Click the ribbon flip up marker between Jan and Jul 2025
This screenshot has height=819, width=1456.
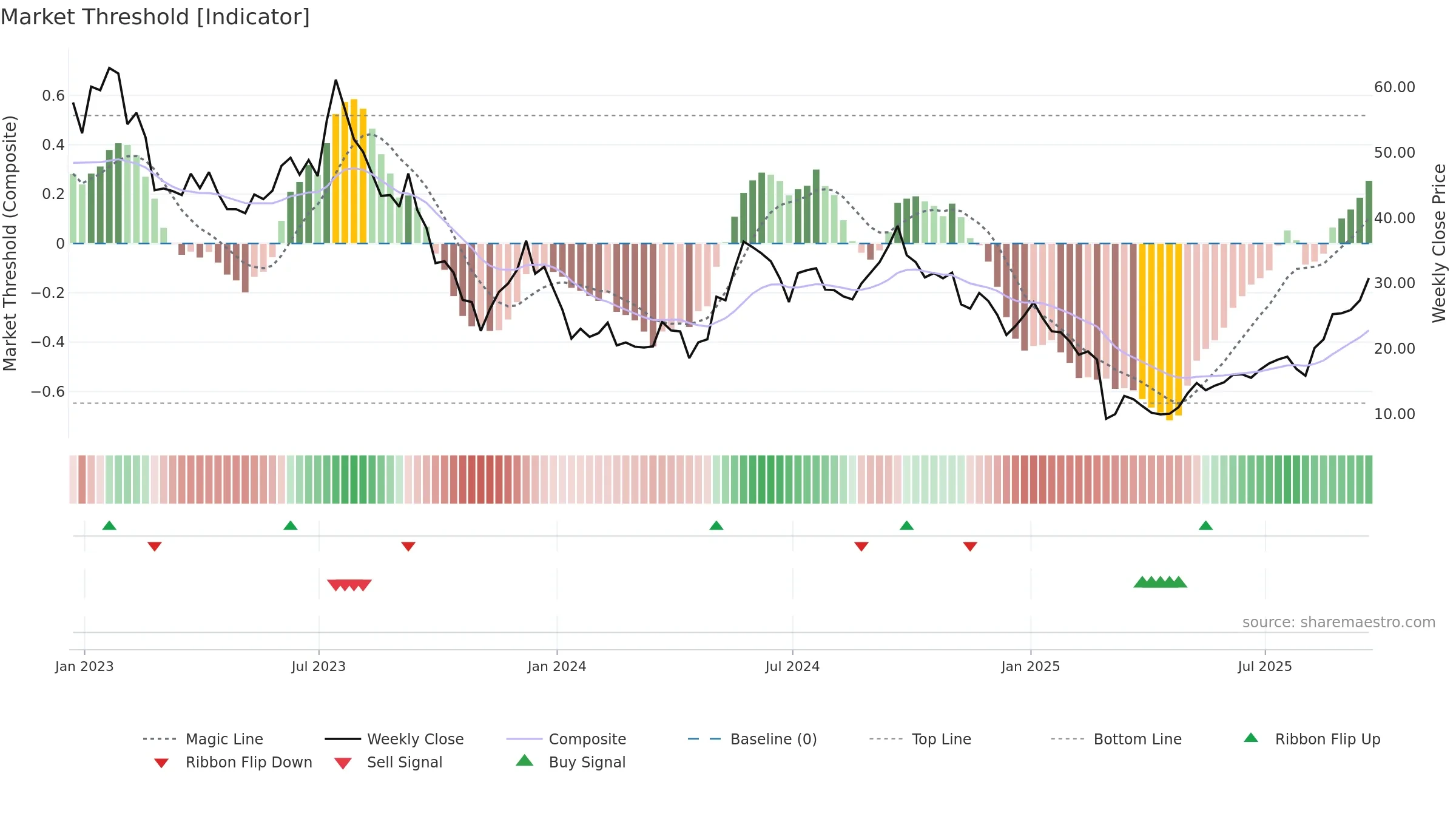1205,525
